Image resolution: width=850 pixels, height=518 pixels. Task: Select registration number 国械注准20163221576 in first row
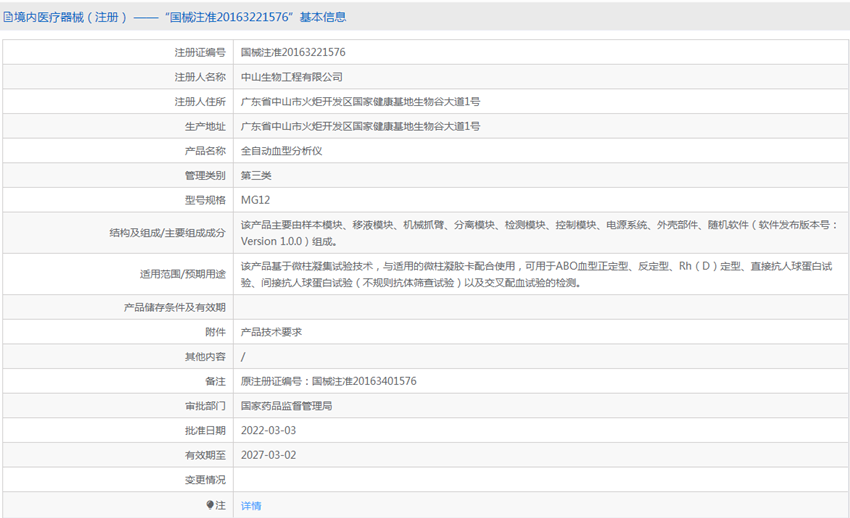(293, 52)
